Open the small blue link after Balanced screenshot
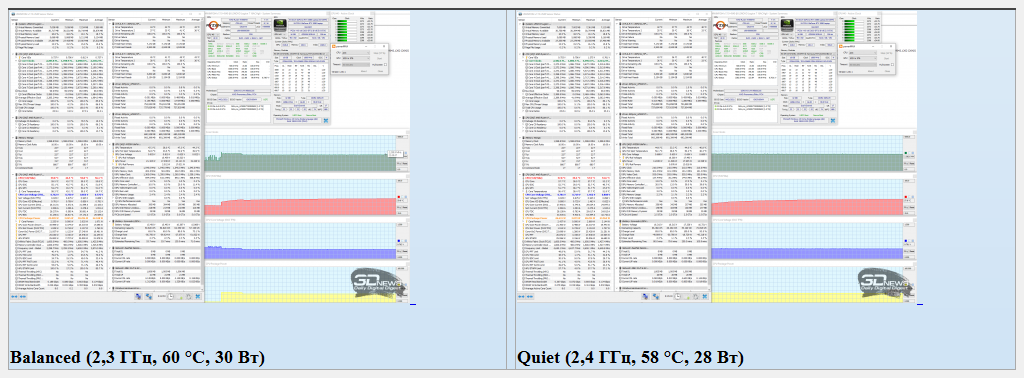The height and width of the screenshot is (378, 1024). 412,304
